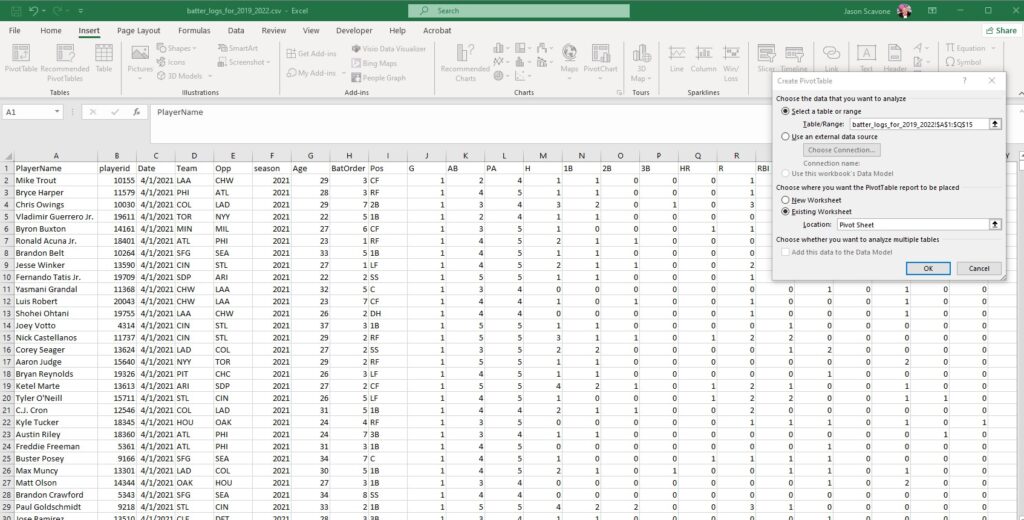Collapse dialog via Table/Range selector arrow
Image resolution: width=1024 pixels, height=520 pixels.
995,123
